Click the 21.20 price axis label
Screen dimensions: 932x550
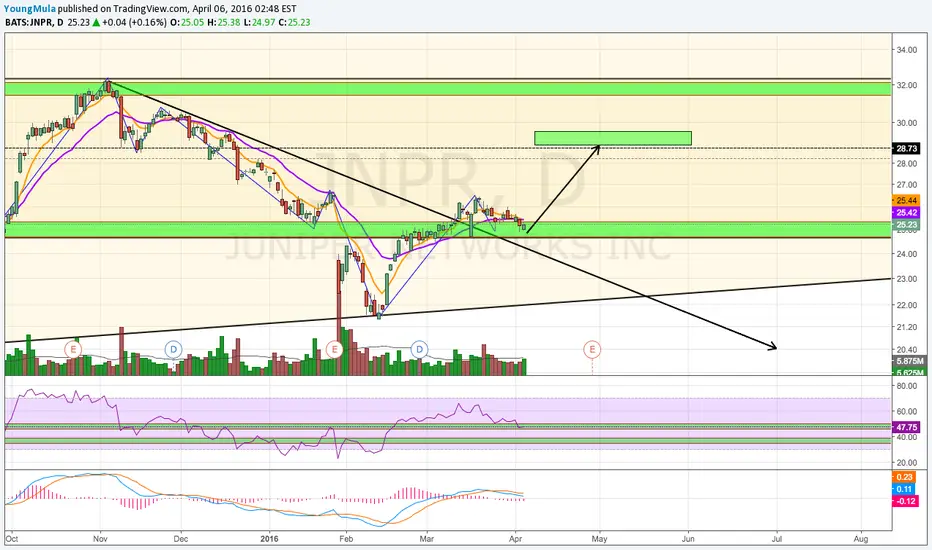[906, 327]
